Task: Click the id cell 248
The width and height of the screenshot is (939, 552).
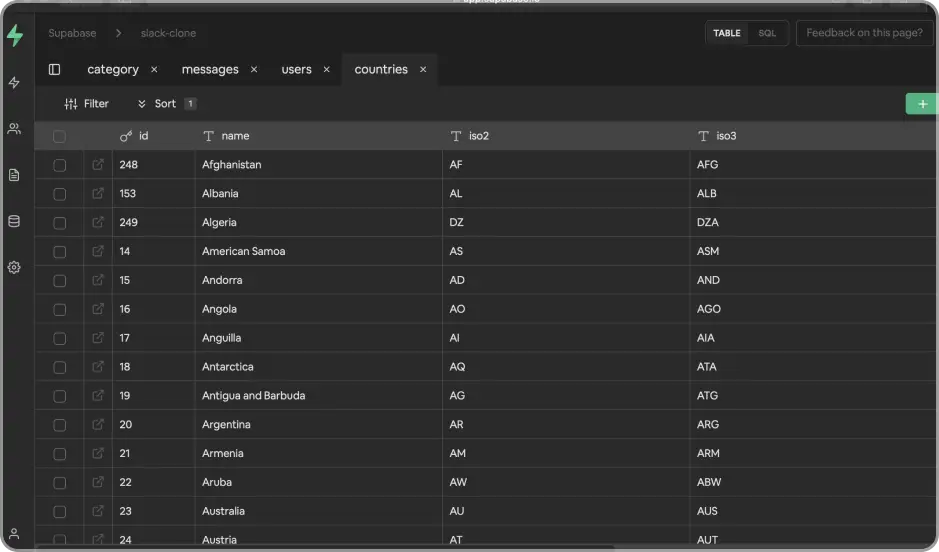Action: (154, 164)
